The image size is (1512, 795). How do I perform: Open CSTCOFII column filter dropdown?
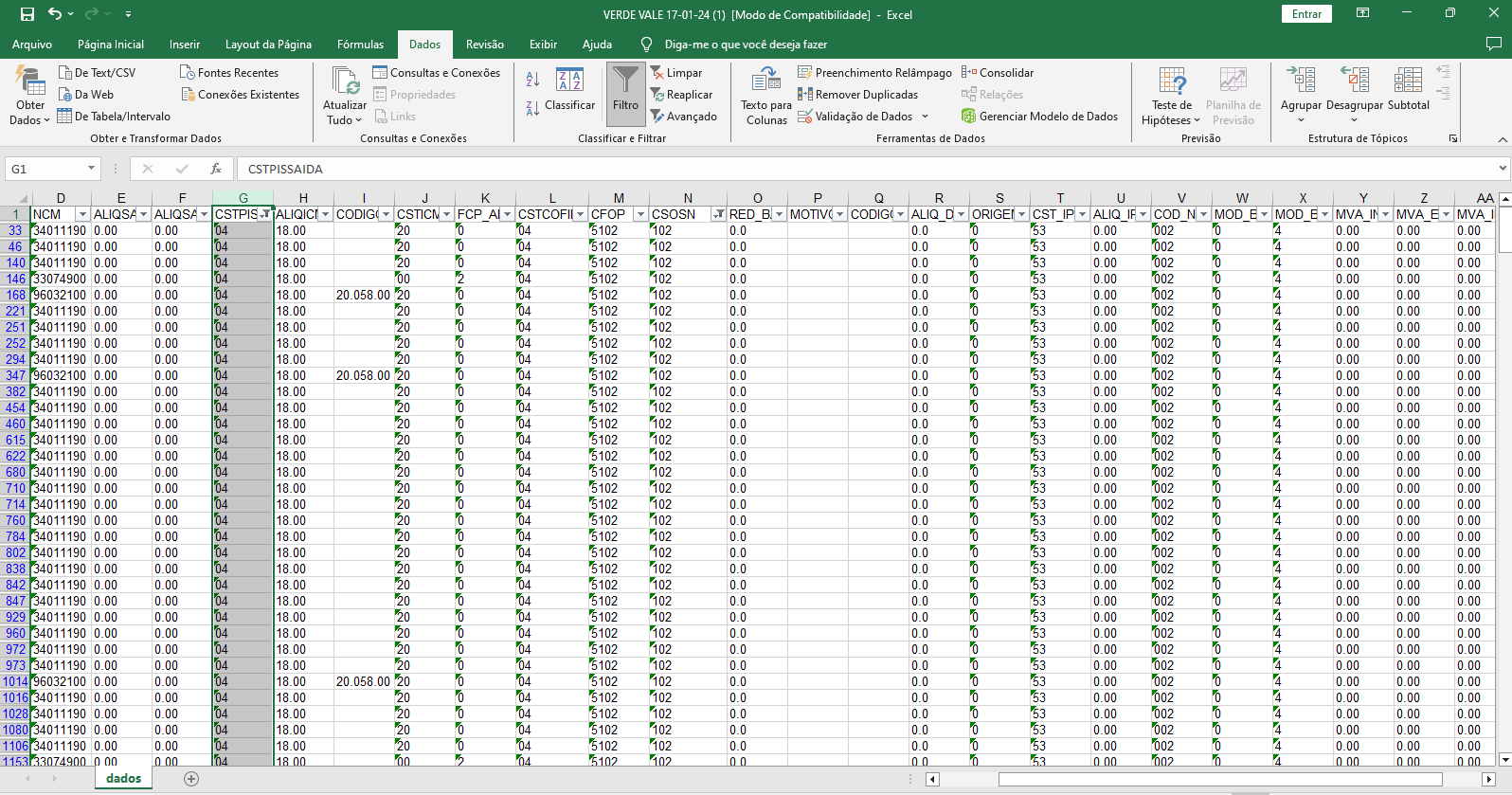click(x=580, y=214)
